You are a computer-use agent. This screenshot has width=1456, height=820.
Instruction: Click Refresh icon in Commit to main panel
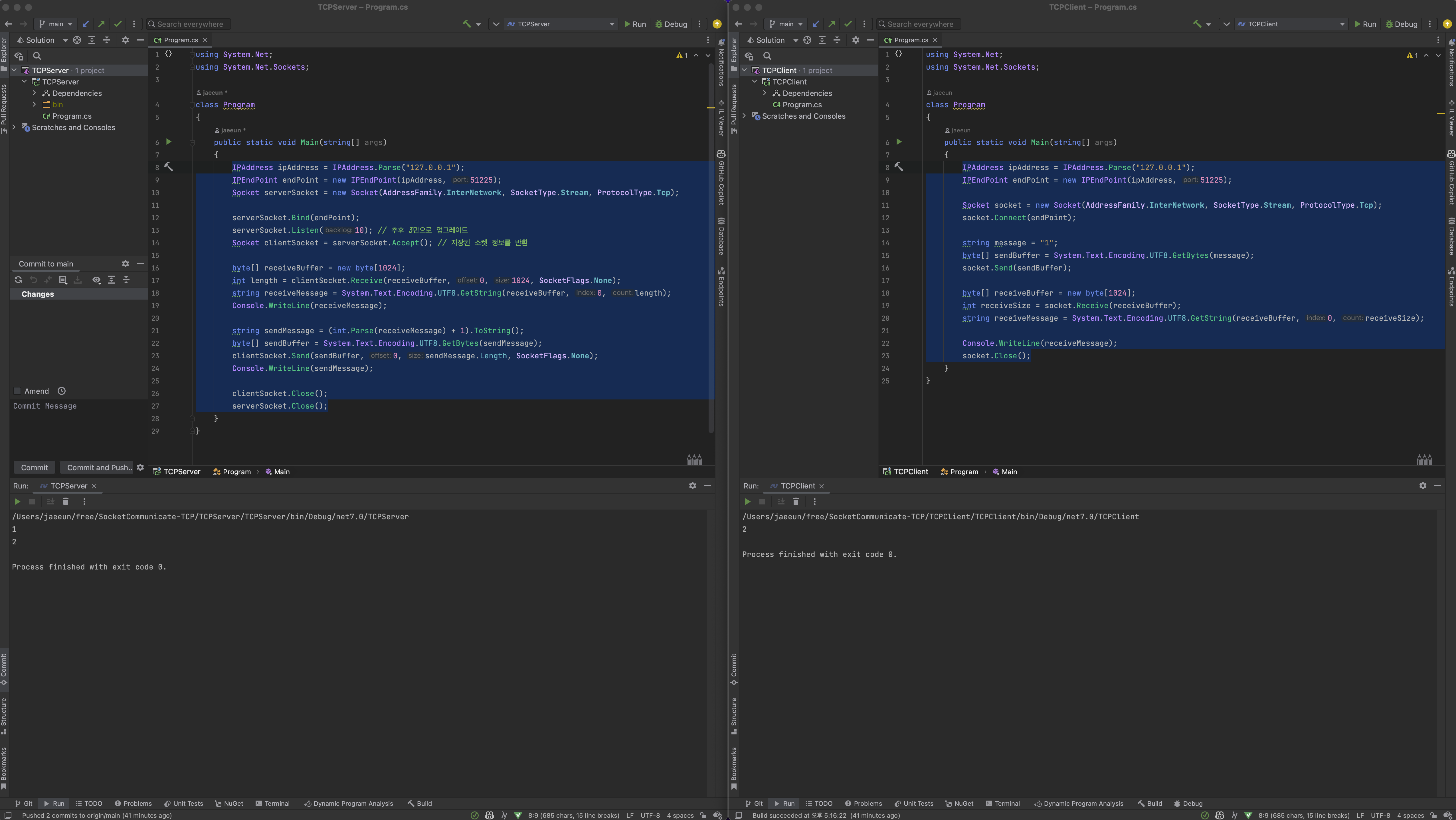click(18, 280)
